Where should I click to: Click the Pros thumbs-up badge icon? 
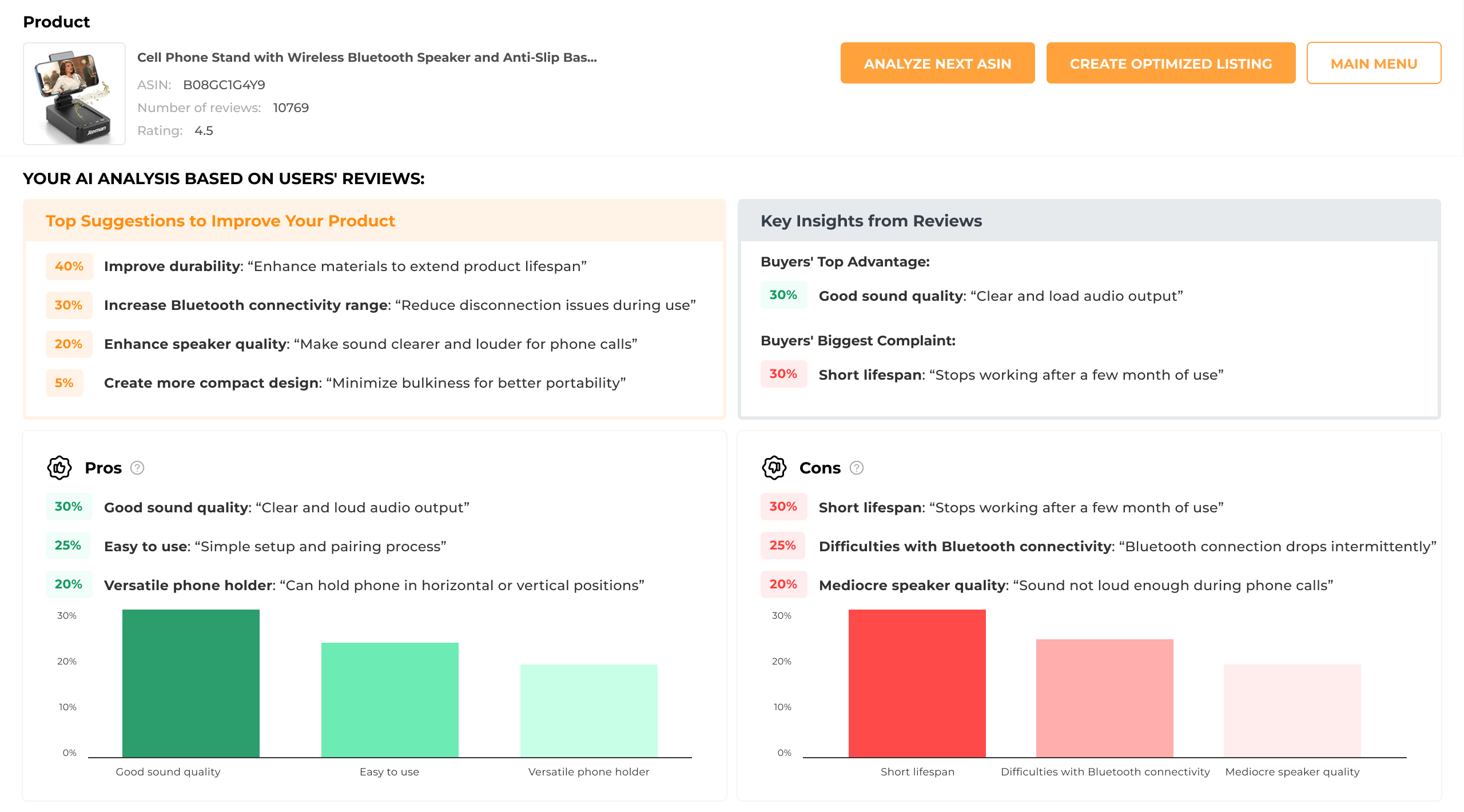point(59,468)
